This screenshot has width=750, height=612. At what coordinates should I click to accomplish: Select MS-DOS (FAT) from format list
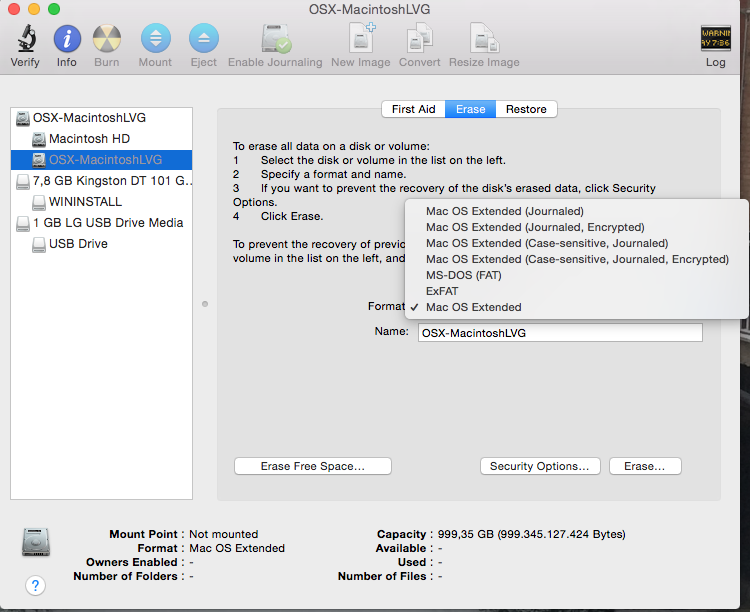tap(465, 275)
